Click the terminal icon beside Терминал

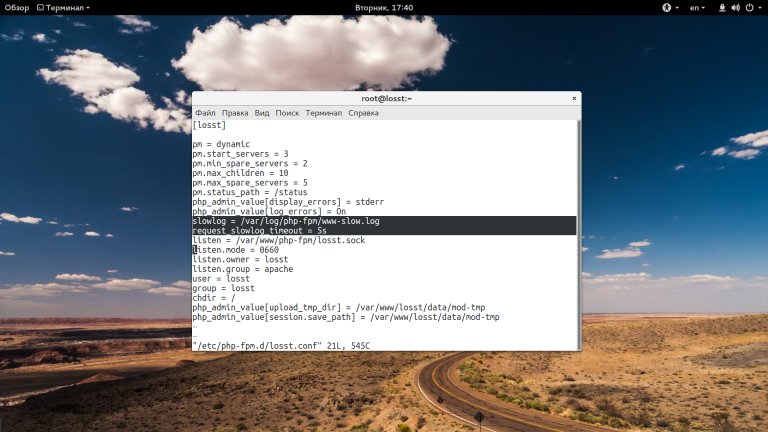(40, 7)
